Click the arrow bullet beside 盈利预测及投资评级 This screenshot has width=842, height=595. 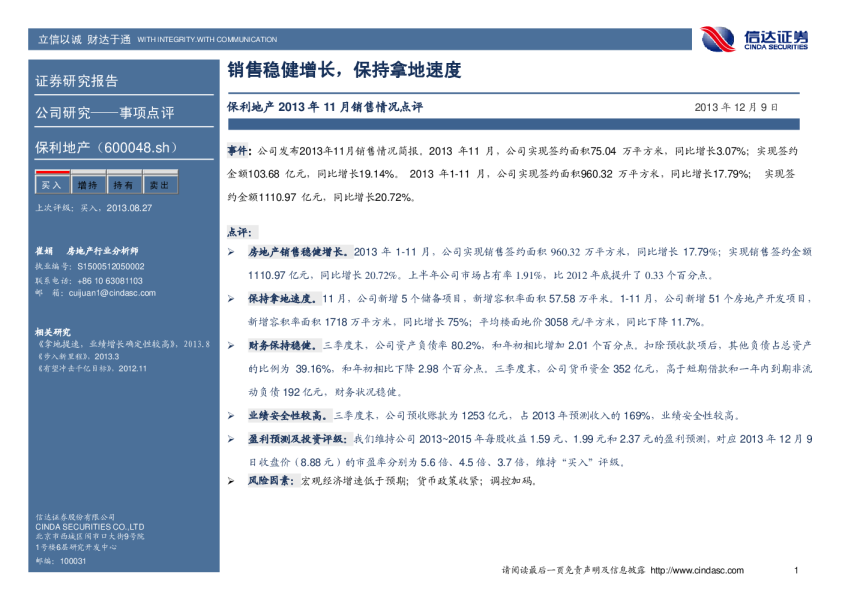coord(232,439)
